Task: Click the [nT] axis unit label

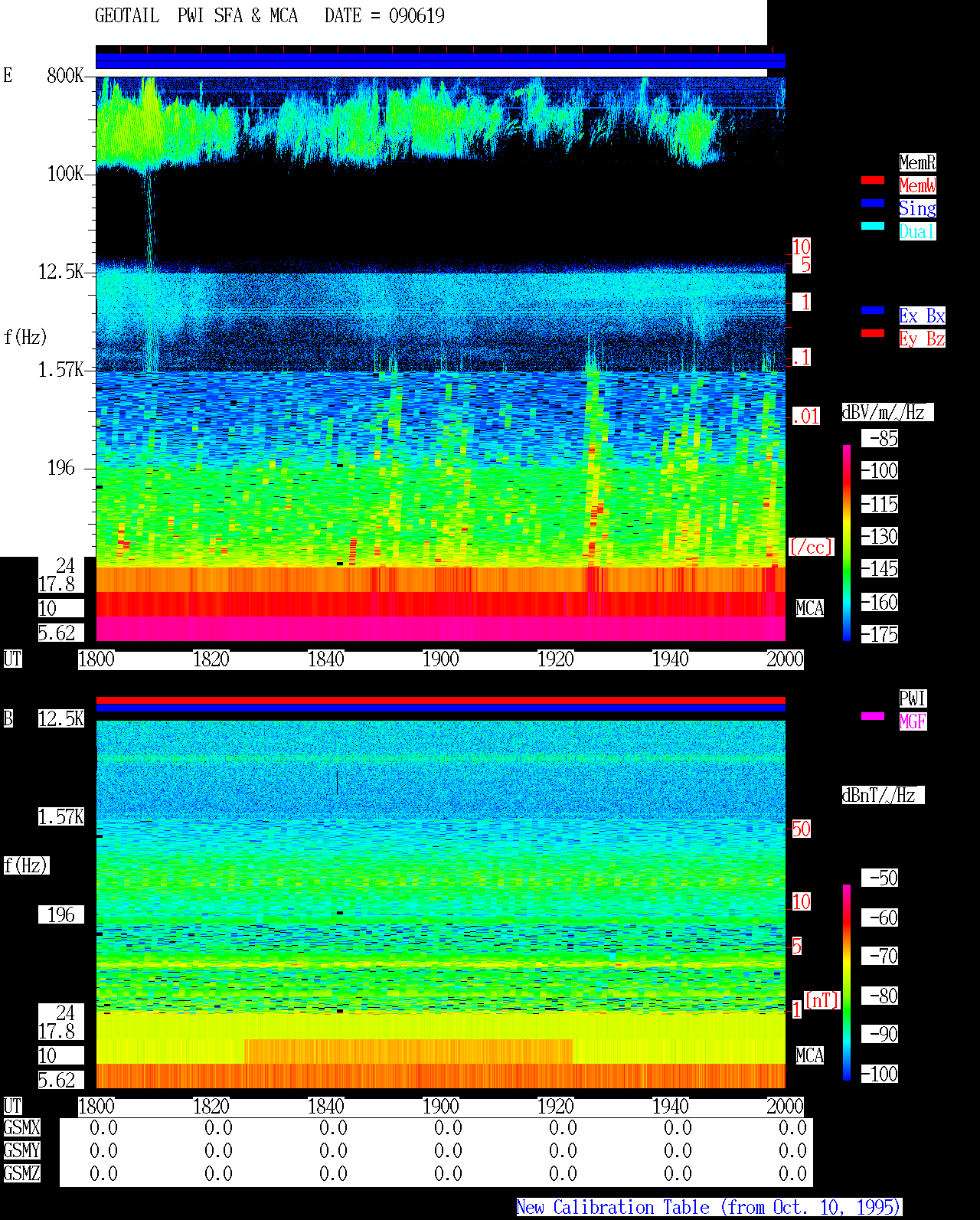Action: (822, 1000)
